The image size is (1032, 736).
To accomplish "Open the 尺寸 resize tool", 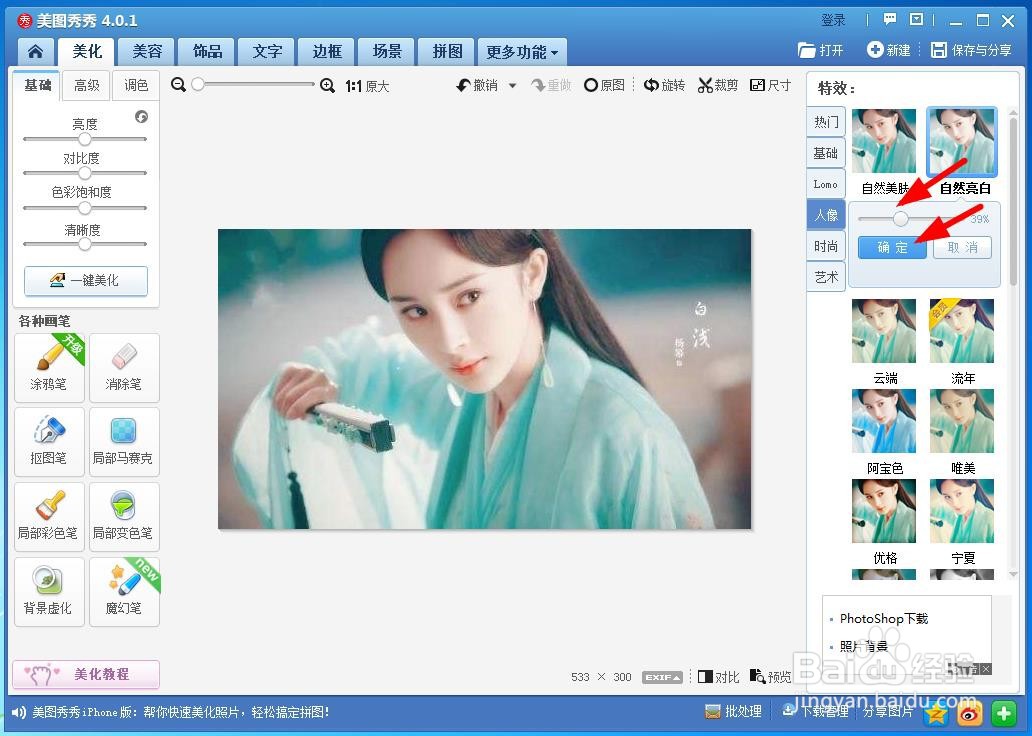I will (770, 85).
